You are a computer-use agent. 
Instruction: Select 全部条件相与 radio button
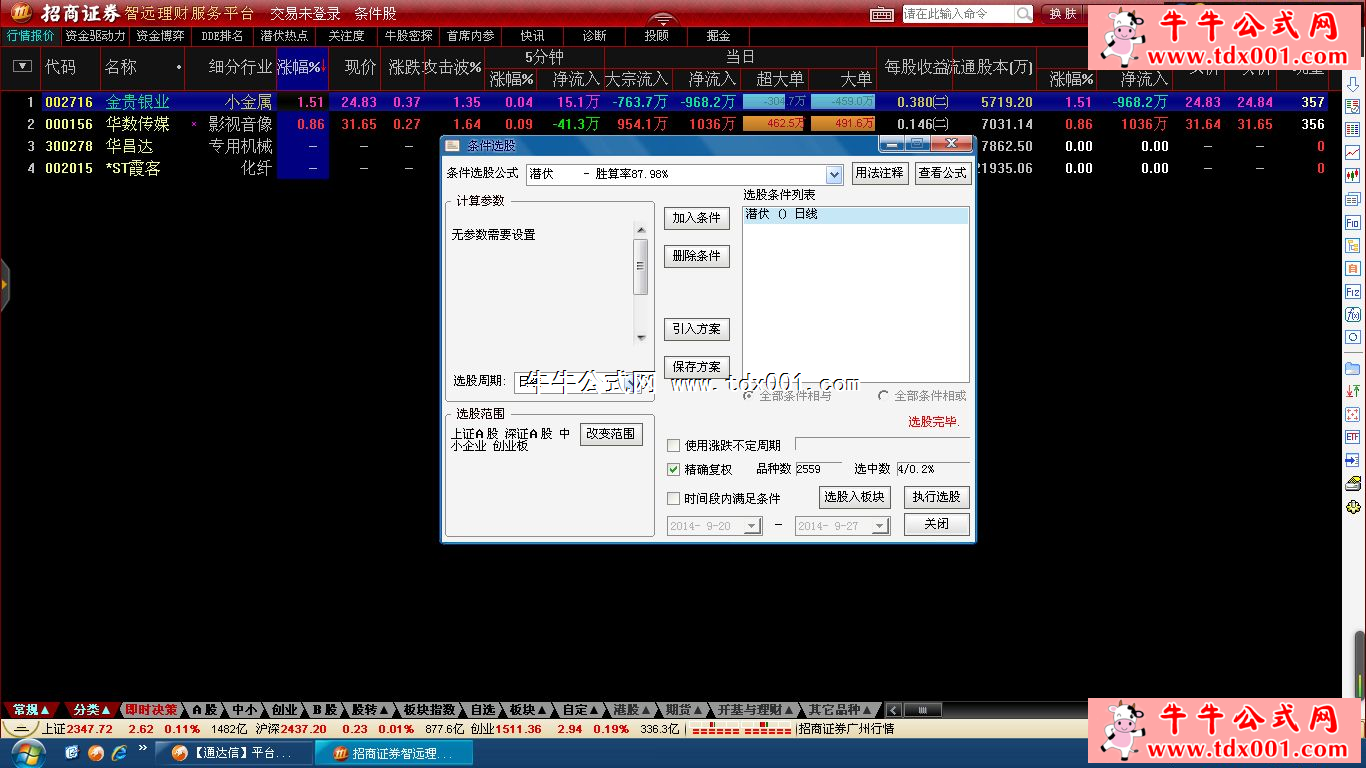749,396
